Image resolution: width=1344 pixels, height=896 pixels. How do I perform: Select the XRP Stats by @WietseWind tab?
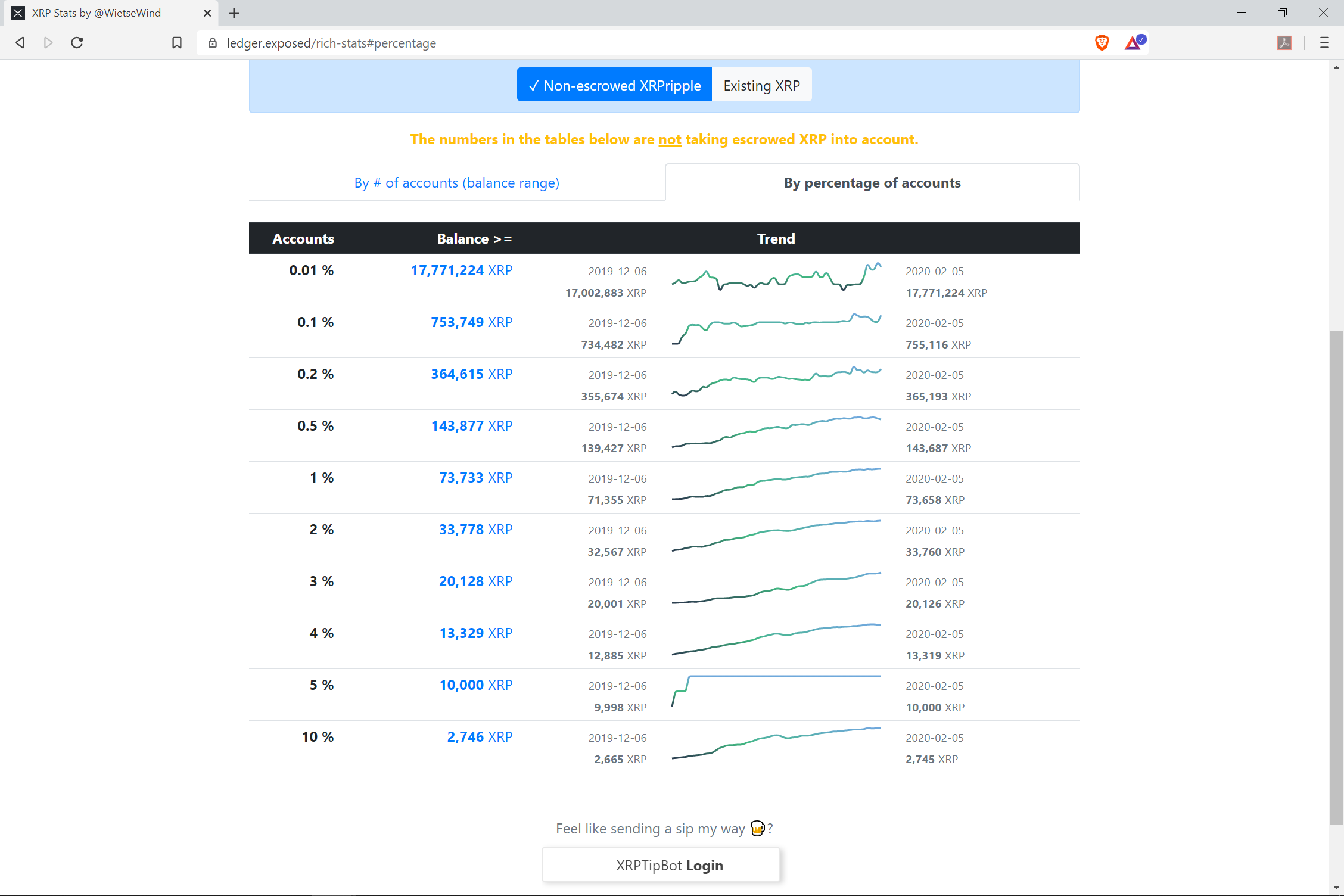pyautogui.click(x=95, y=13)
